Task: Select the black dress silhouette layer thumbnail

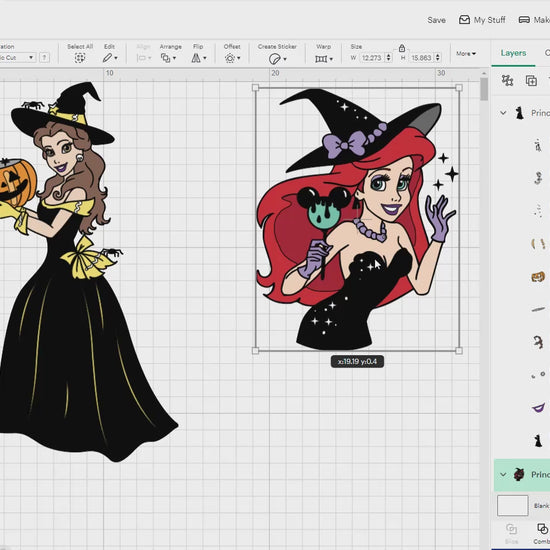Action: coord(538,440)
